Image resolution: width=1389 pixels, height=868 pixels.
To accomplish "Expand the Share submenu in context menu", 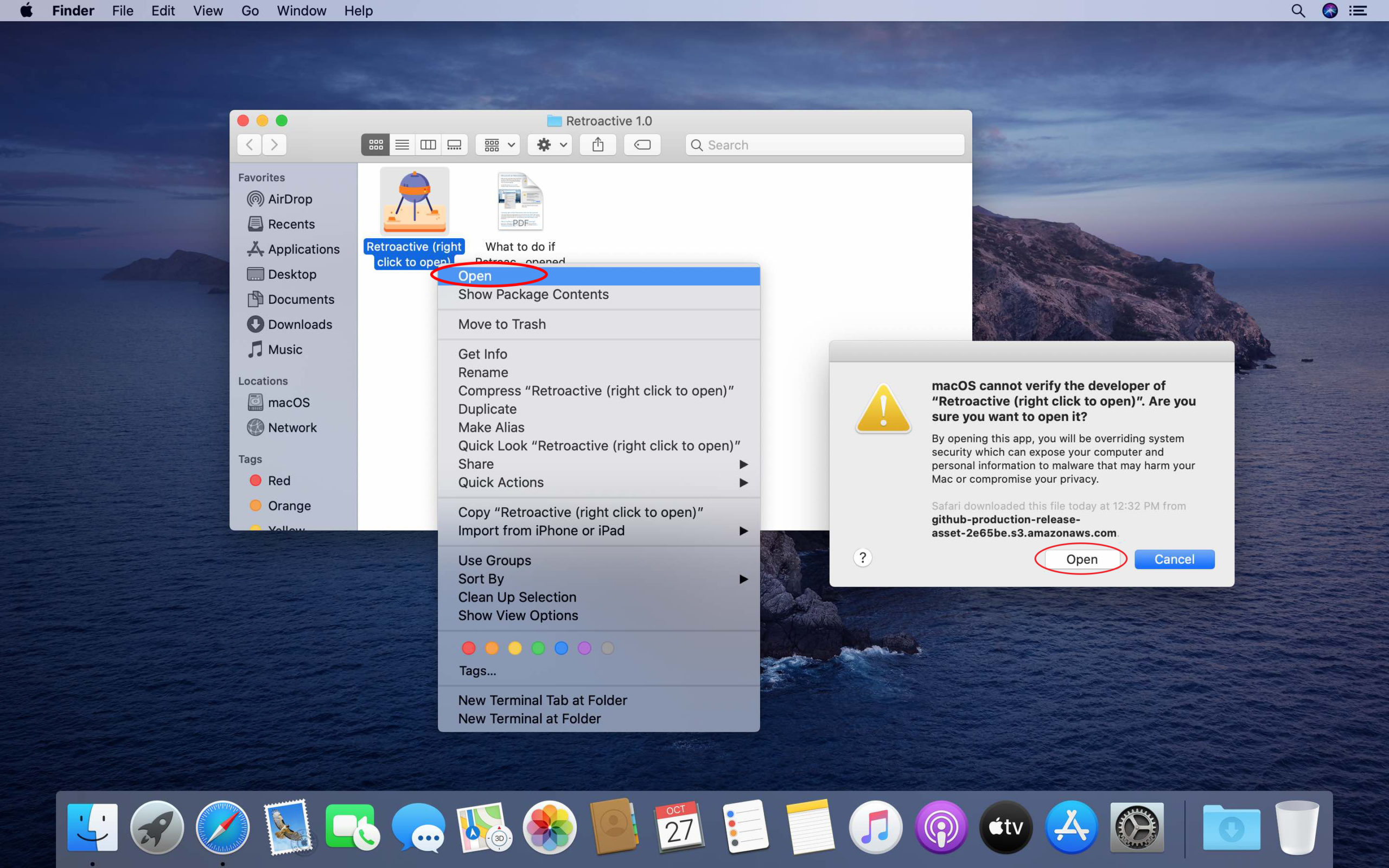I will click(x=598, y=464).
